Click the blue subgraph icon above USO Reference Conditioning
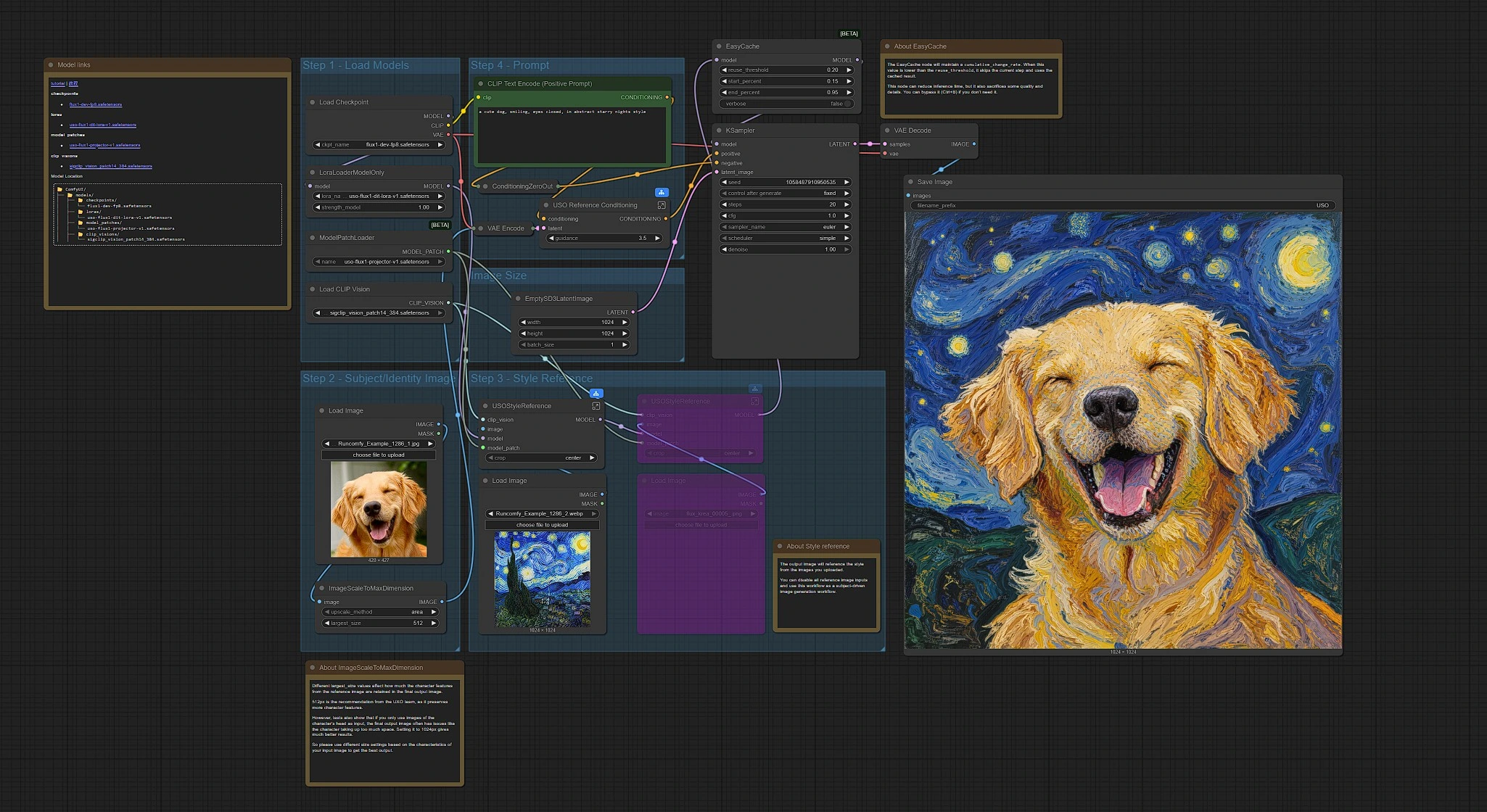Image resolution: width=1487 pixels, height=812 pixels. [662, 193]
